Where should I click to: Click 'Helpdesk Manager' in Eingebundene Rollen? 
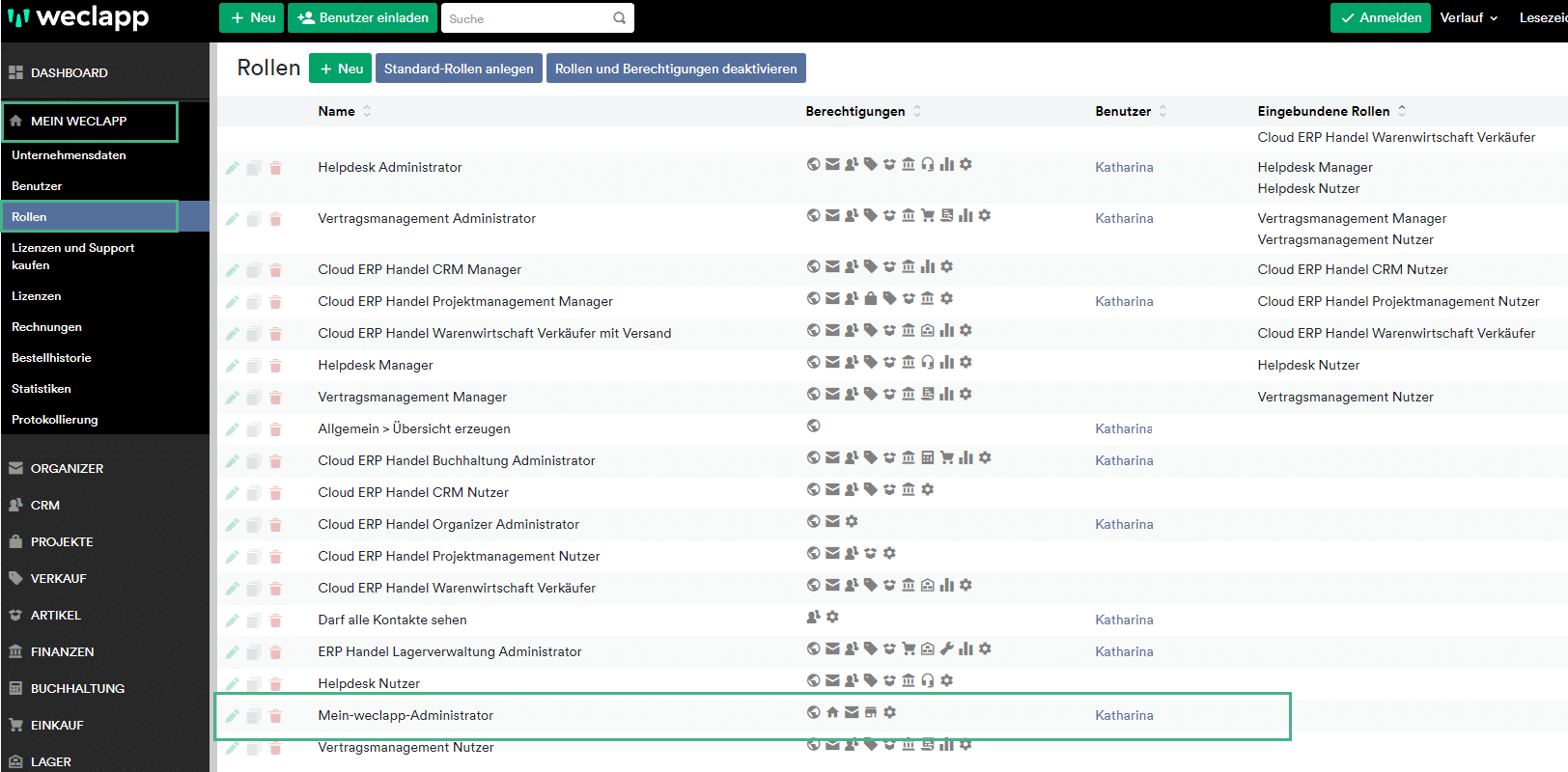tap(1315, 168)
